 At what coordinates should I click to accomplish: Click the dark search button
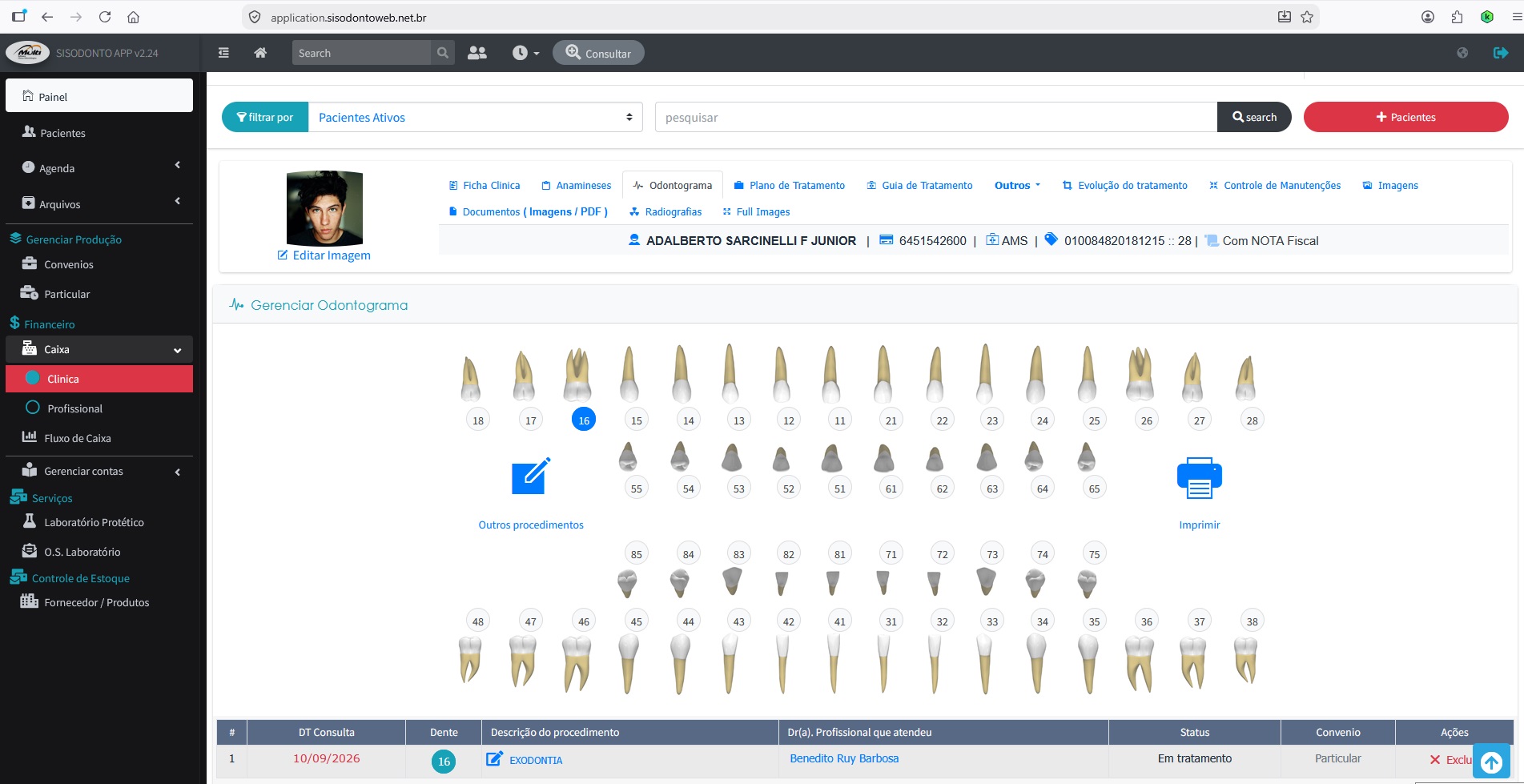click(1254, 117)
